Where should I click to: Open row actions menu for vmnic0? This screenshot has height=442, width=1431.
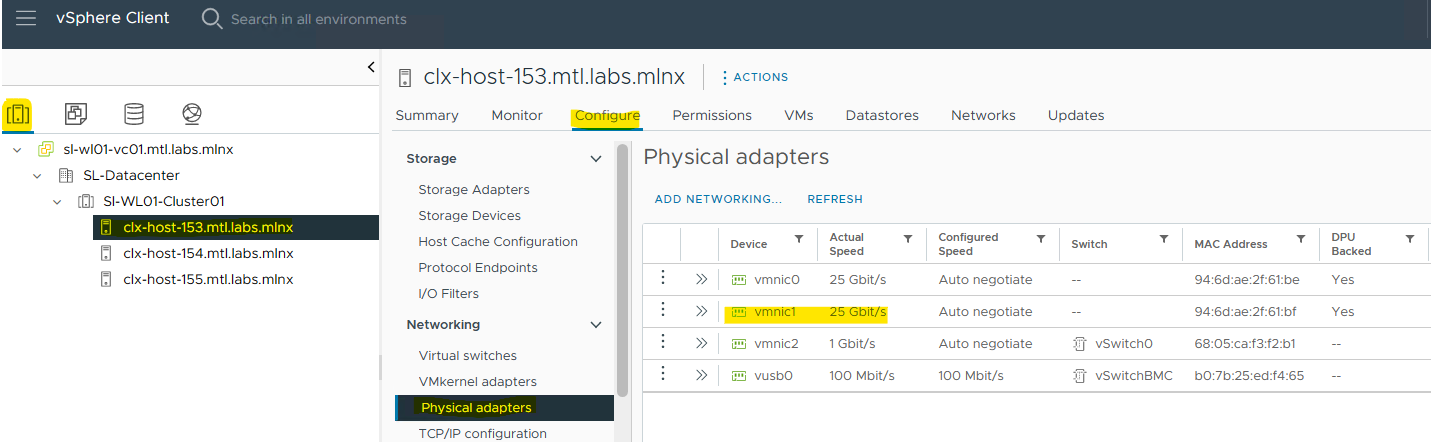662,279
